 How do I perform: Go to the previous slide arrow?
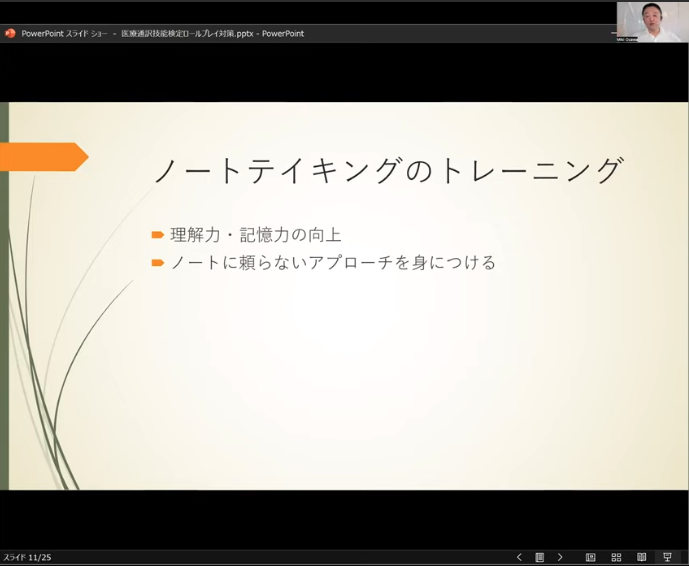point(519,557)
